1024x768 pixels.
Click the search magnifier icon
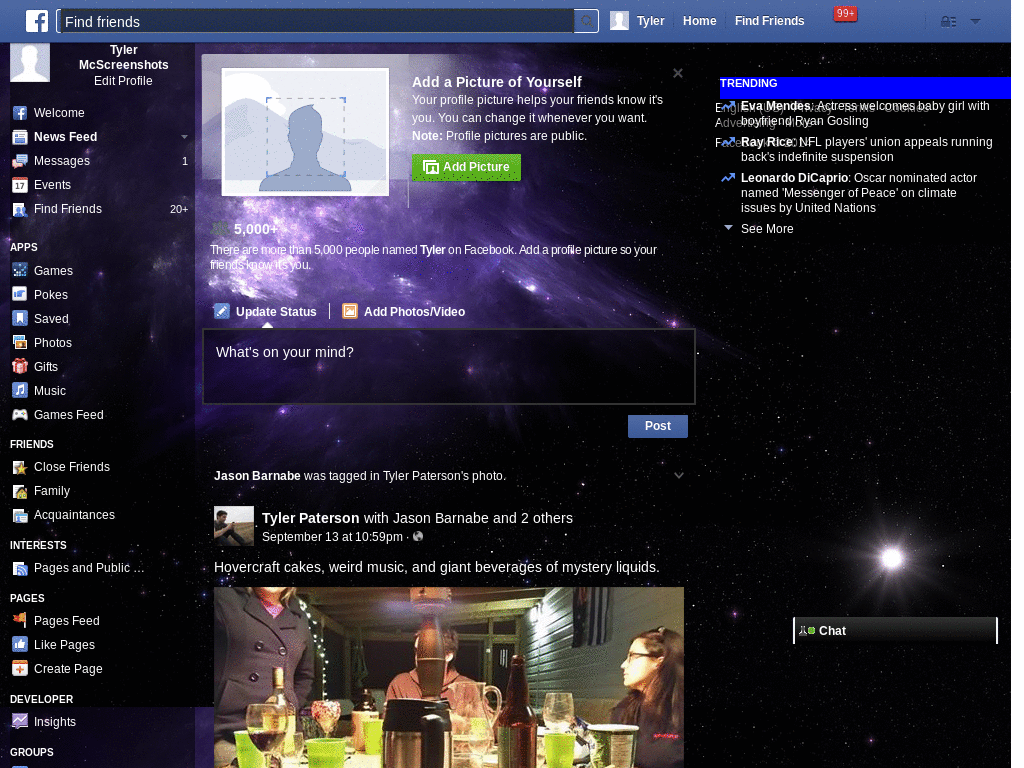tap(586, 21)
